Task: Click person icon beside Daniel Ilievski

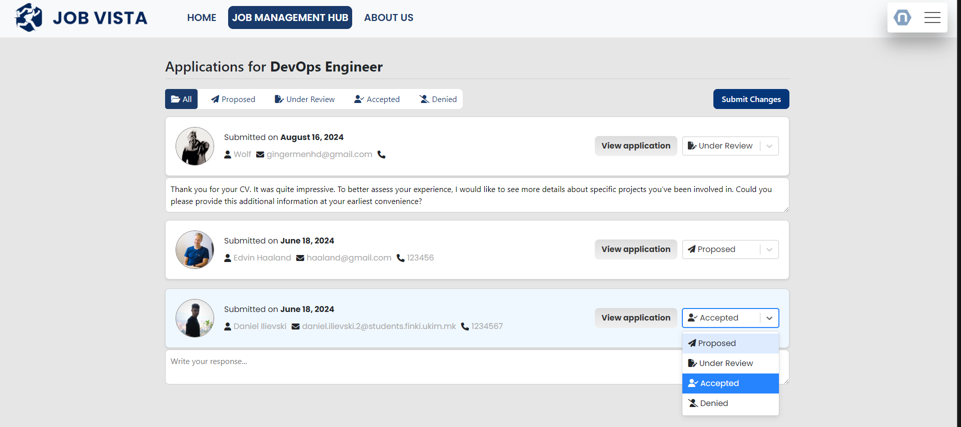Action: coord(228,327)
